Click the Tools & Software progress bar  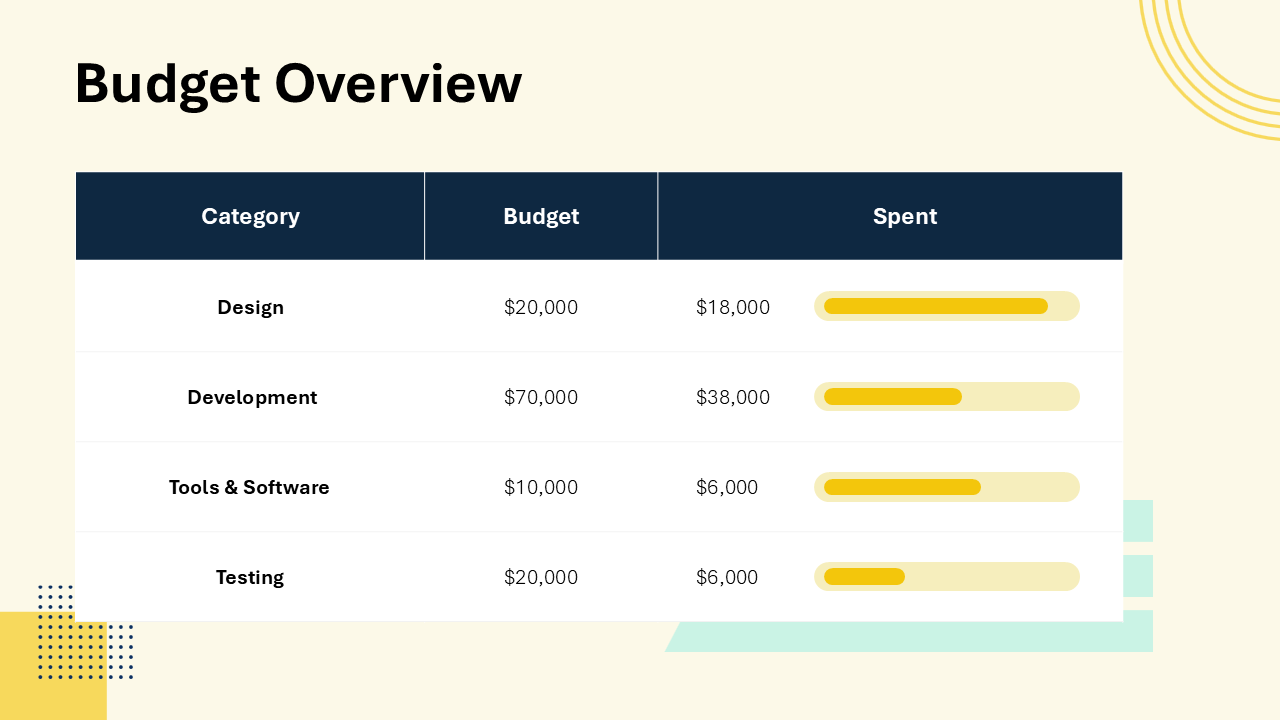coord(946,487)
